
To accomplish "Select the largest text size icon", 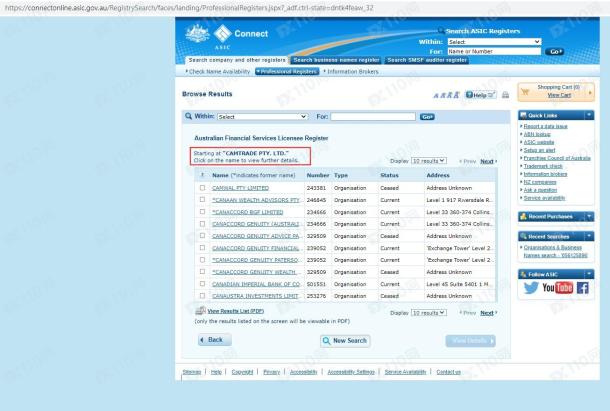I will (x=456, y=95).
